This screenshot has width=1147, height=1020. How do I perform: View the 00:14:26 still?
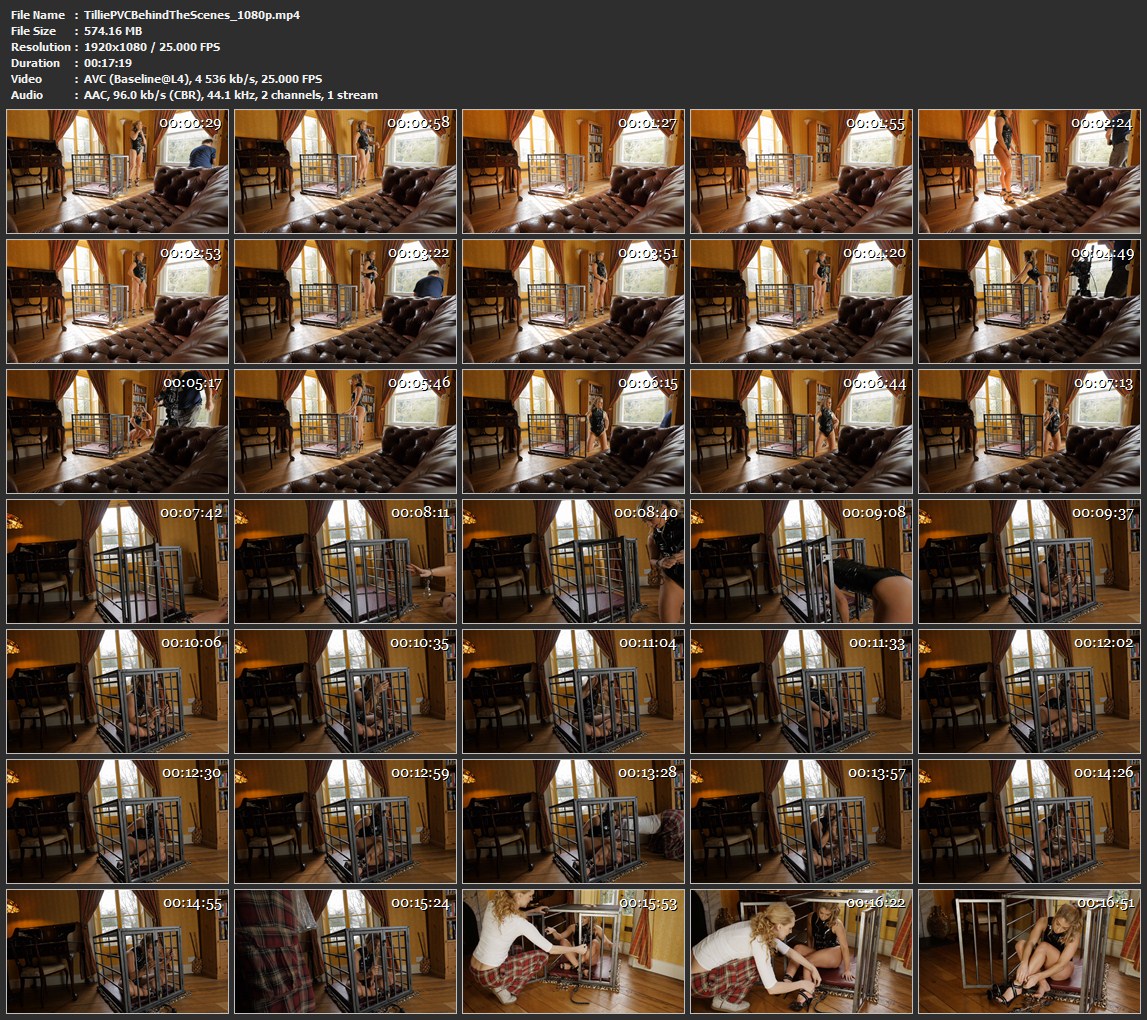[x=1029, y=821]
